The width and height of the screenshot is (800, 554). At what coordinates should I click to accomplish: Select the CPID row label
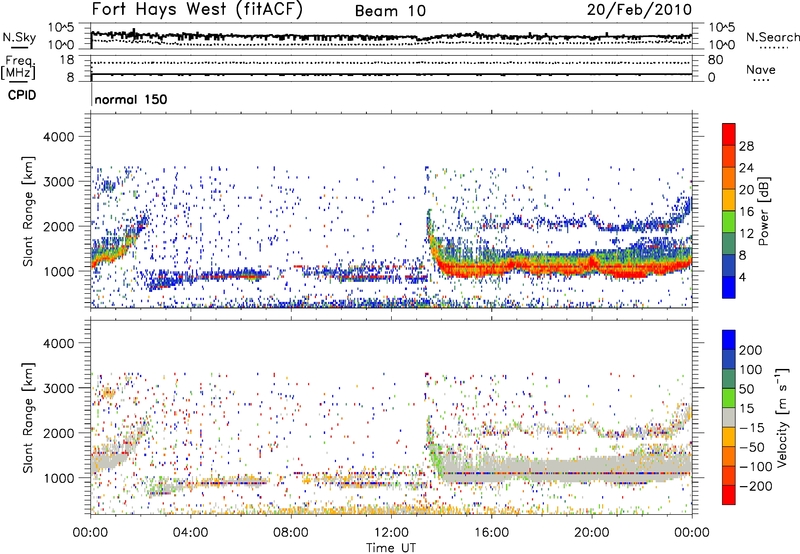[x=22, y=95]
